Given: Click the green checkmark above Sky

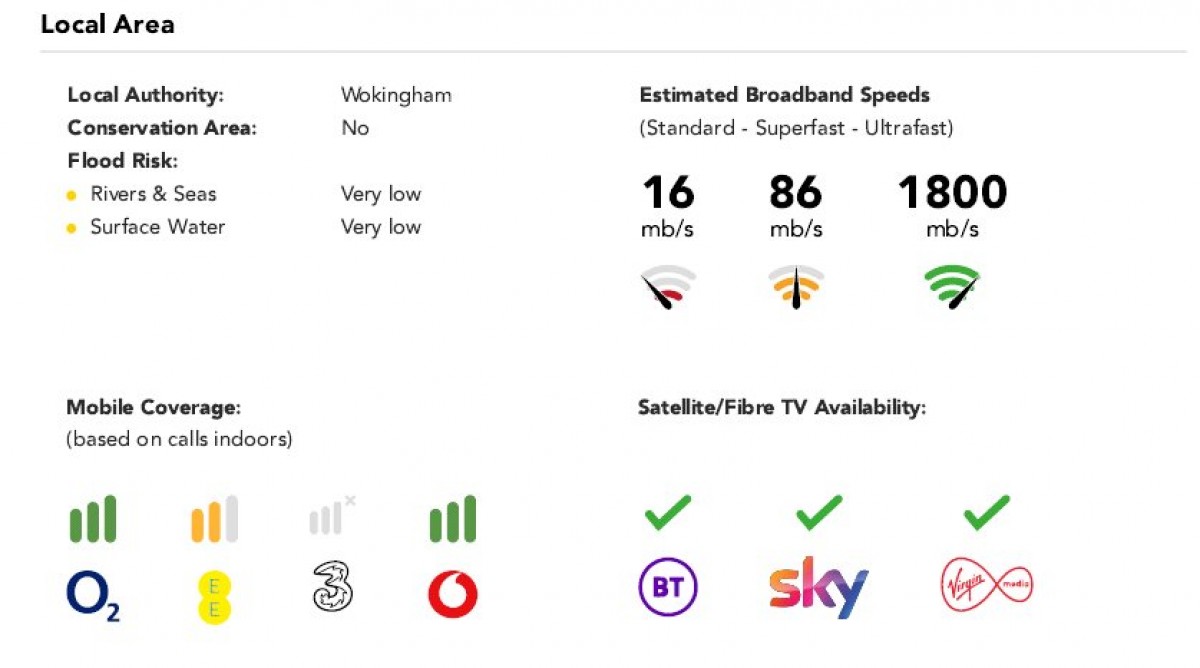Looking at the screenshot, I should pos(819,515).
